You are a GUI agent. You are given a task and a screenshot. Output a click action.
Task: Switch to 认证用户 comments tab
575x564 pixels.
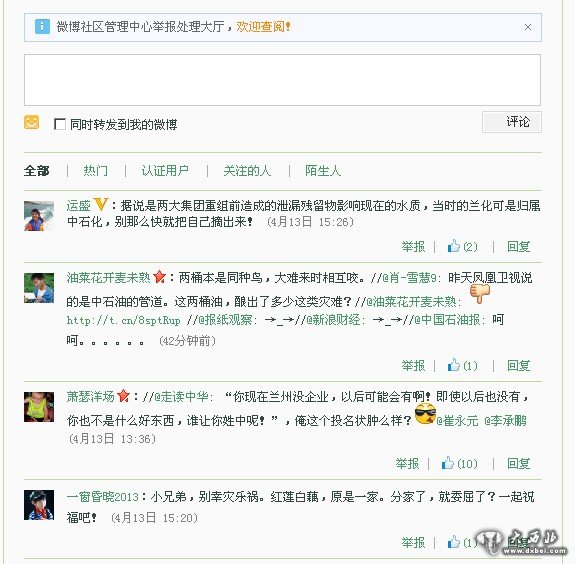click(x=165, y=171)
